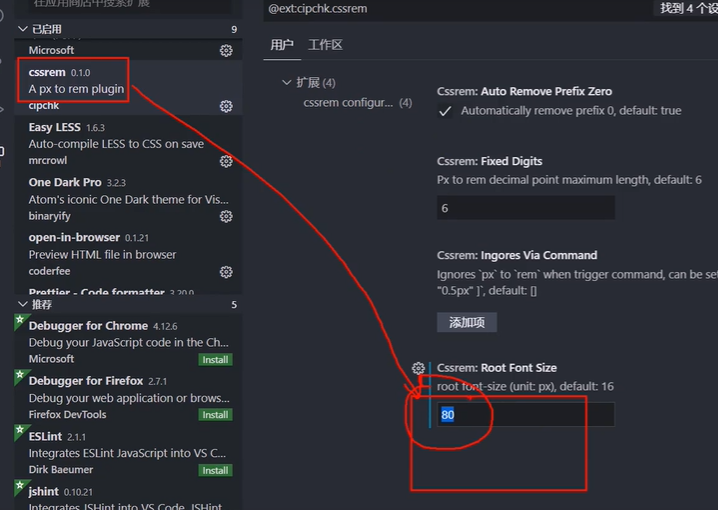
Task: Click the gear icon beside Root Font Size
Action: (x=418, y=368)
